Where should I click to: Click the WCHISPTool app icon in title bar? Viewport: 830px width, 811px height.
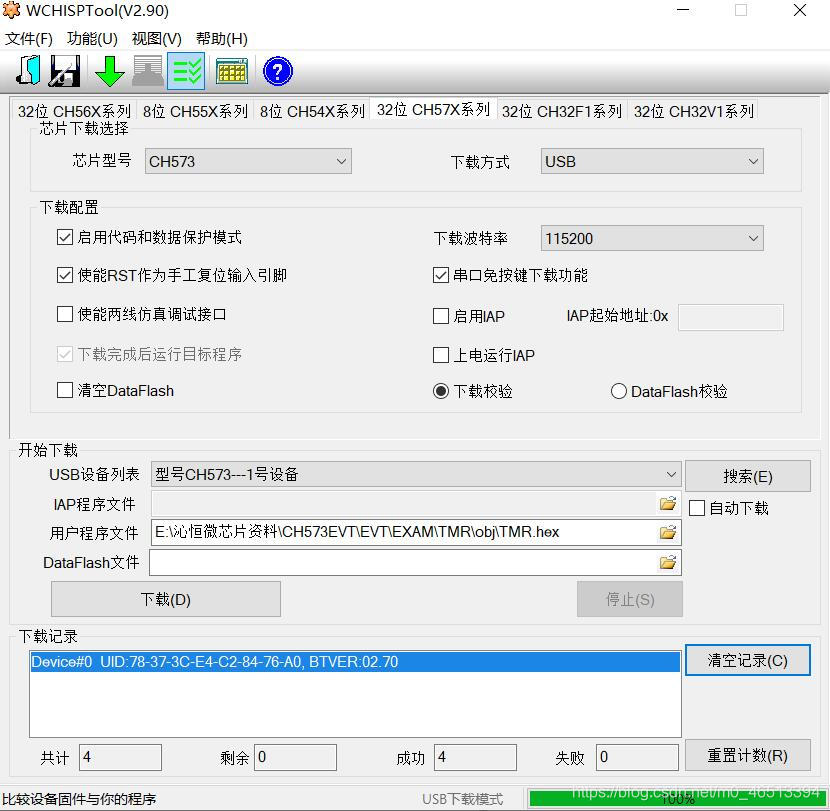[x=12, y=10]
